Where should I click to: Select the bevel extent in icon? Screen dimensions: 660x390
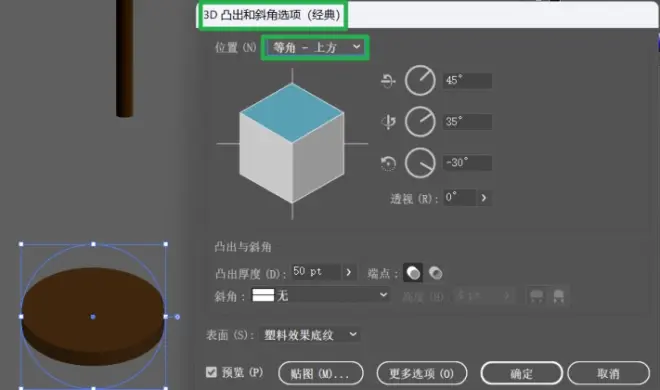[x=559, y=296]
